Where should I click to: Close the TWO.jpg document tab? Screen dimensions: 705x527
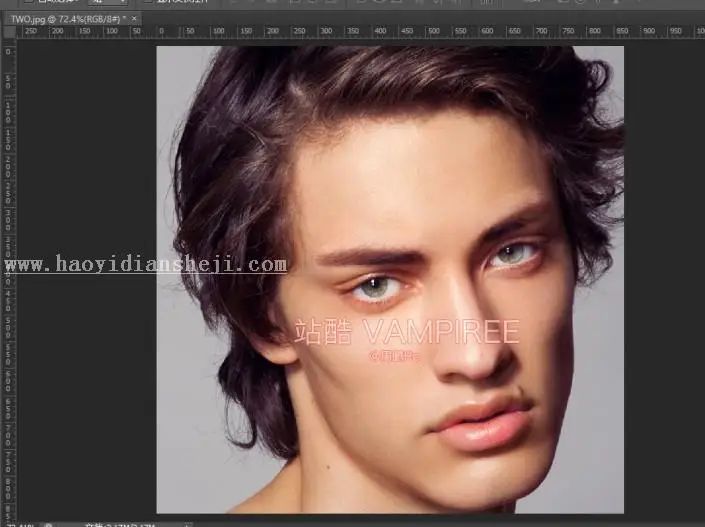click(134, 18)
